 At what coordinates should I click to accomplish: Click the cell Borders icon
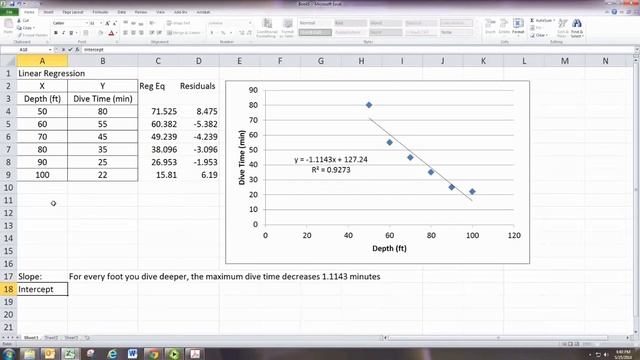[85, 33]
